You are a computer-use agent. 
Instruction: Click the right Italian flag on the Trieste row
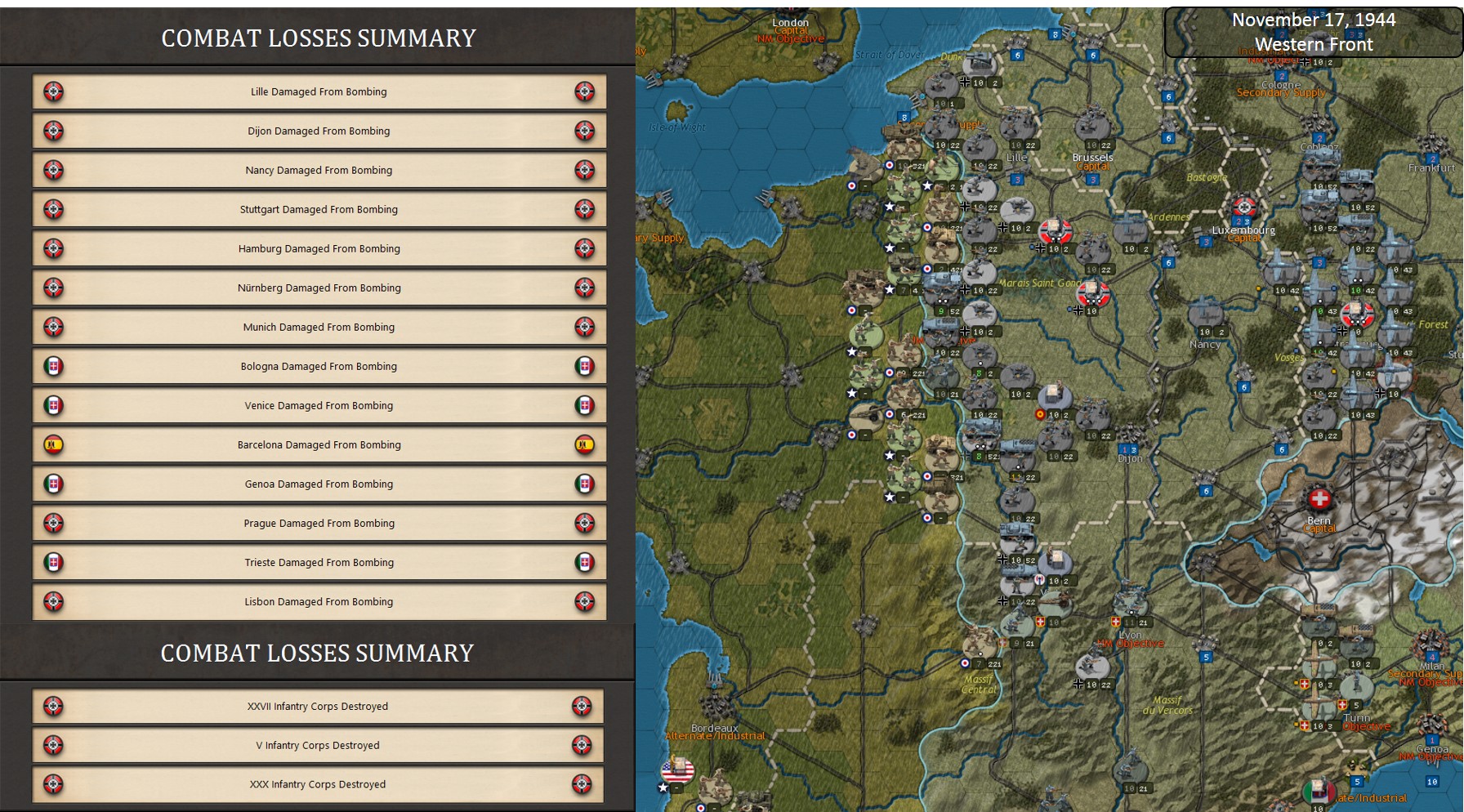click(584, 562)
